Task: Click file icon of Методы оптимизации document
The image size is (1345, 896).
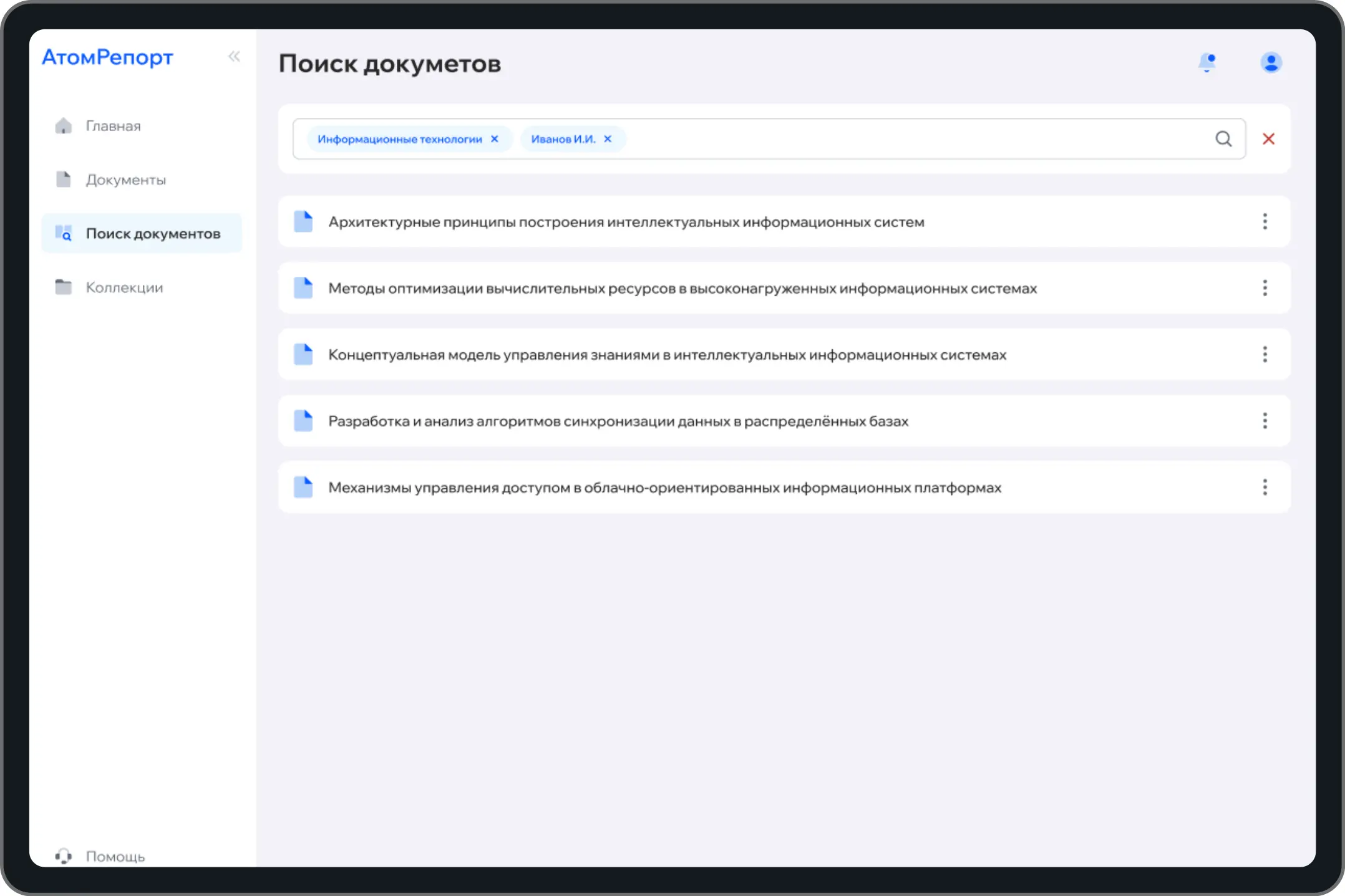Action: [303, 288]
